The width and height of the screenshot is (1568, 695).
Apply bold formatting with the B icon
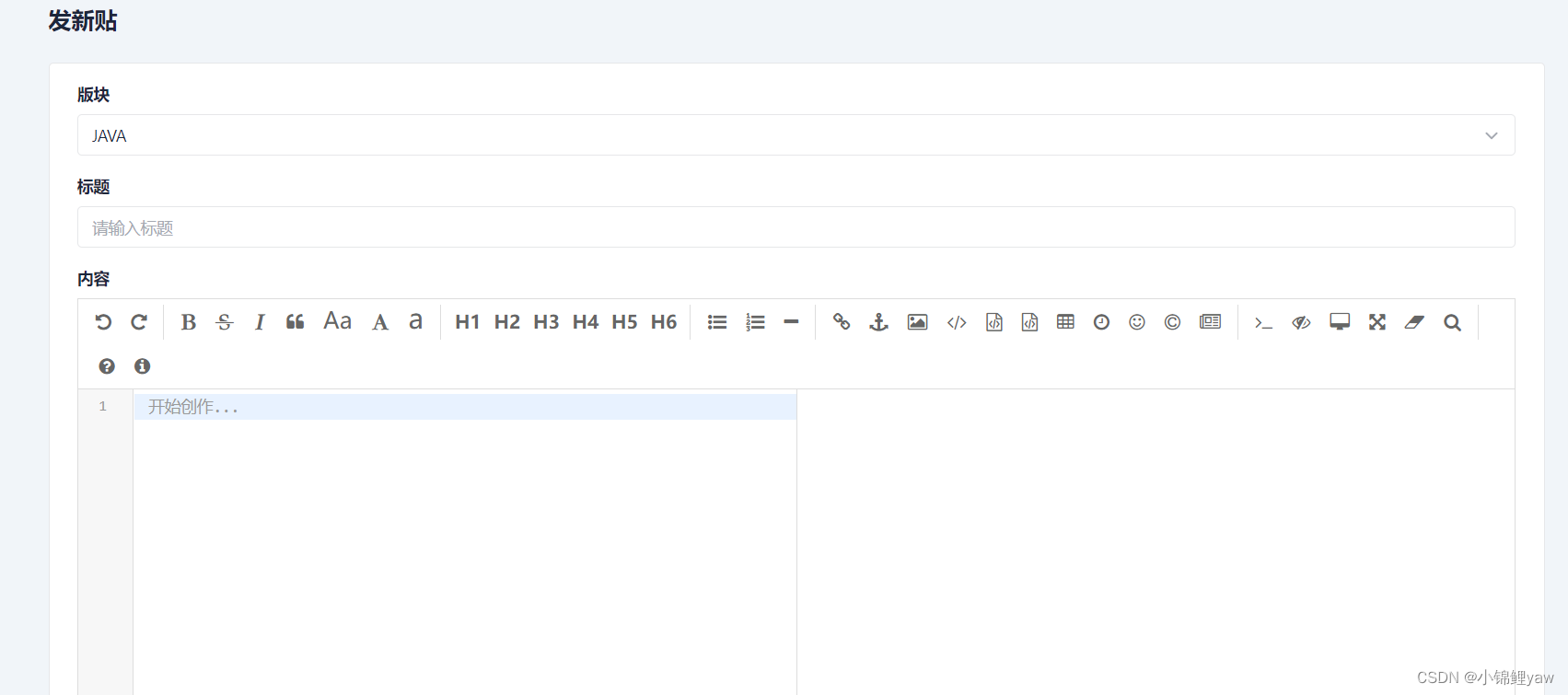coord(189,322)
